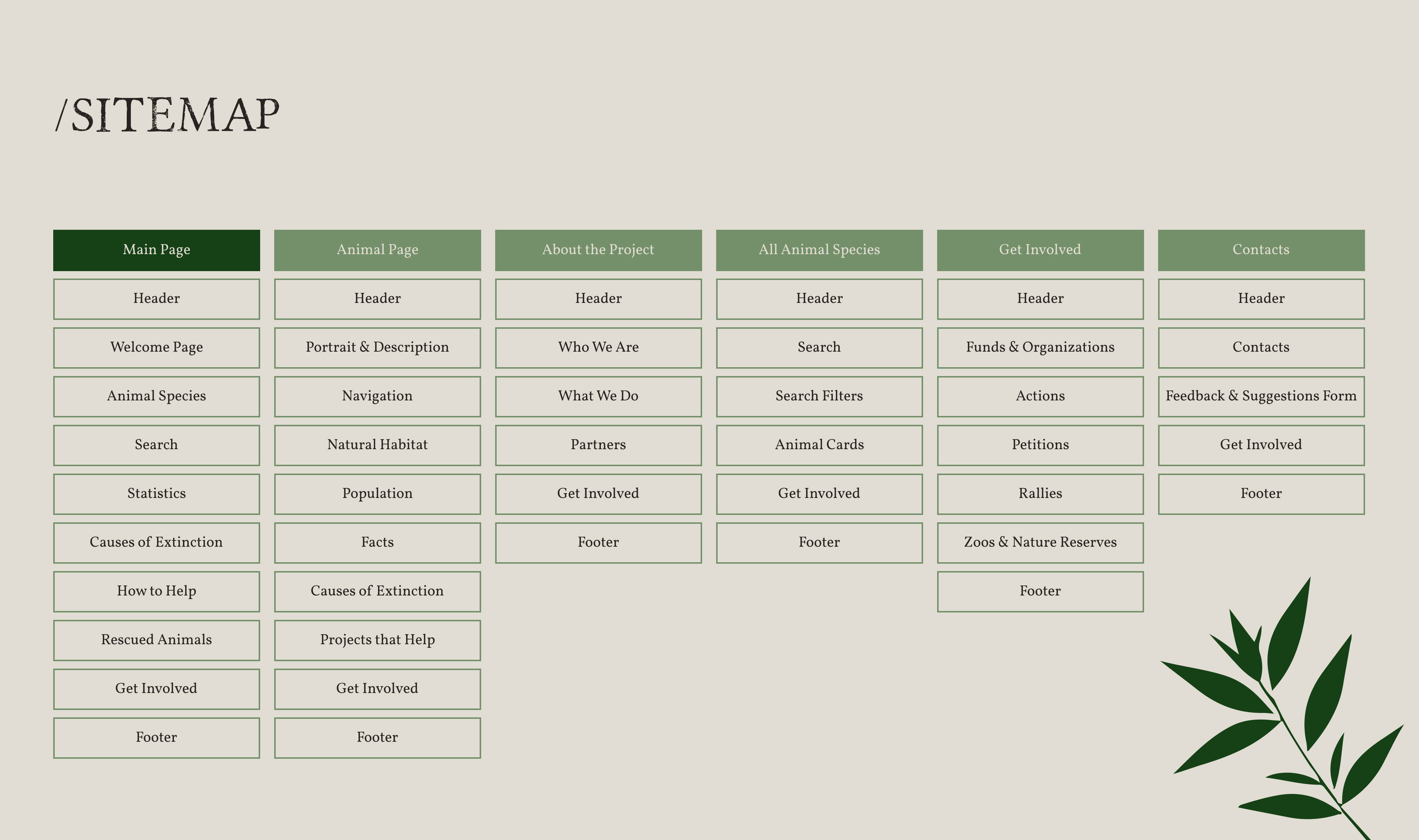The height and width of the screenshot is (840, 1419).
Task: Click the Search Filters box
Action: [819, 396]
